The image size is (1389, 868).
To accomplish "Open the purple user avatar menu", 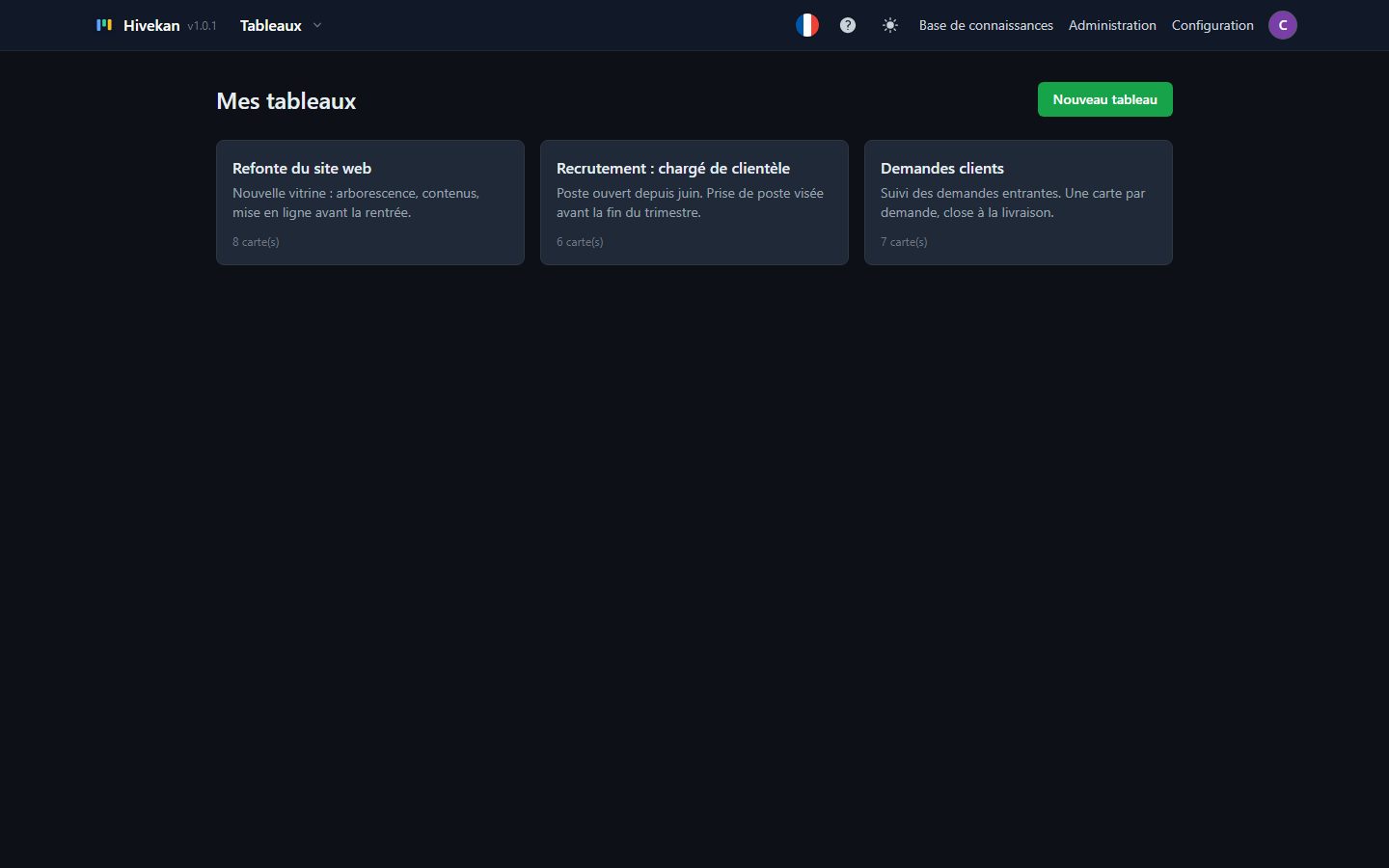I will [x=1283, y=25].
